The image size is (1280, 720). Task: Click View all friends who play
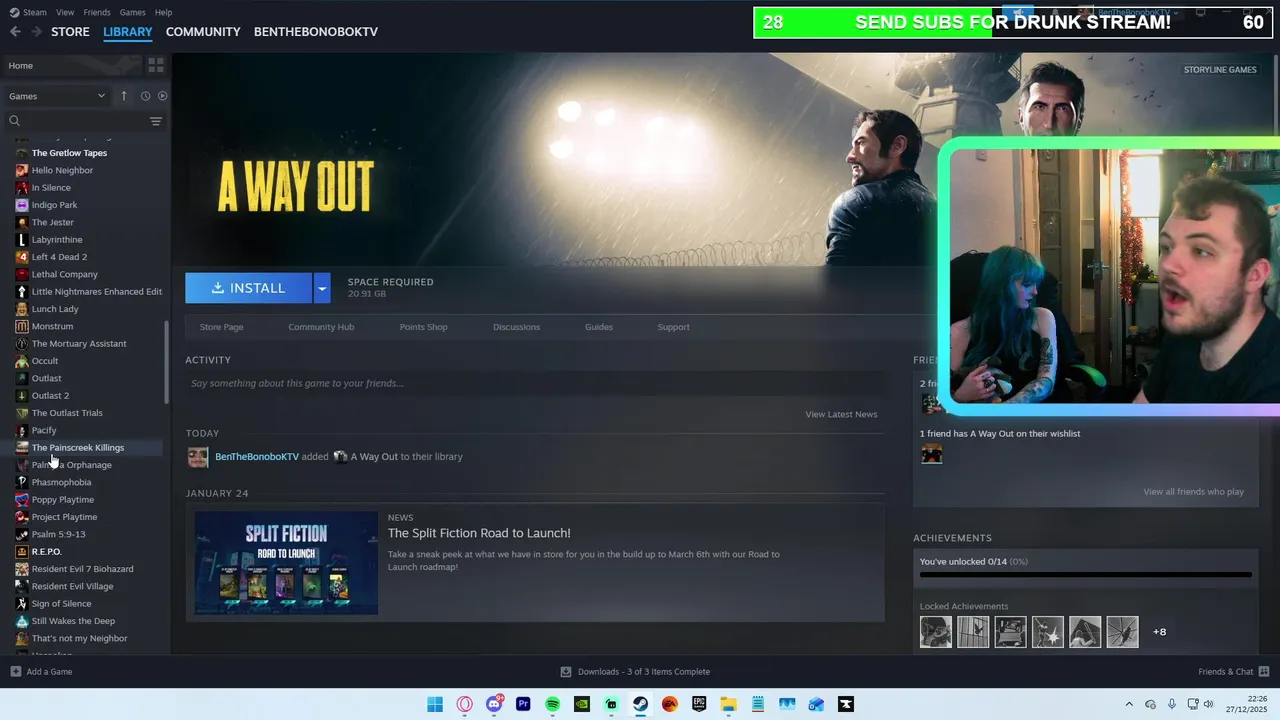pyautogui.click(x=1193, y=492)
